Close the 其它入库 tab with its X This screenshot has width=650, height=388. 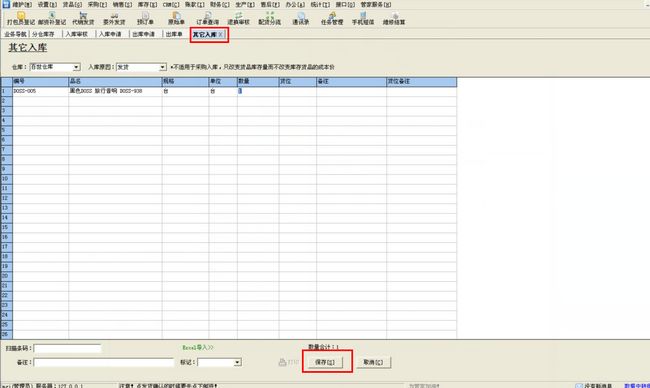[221, 34]
